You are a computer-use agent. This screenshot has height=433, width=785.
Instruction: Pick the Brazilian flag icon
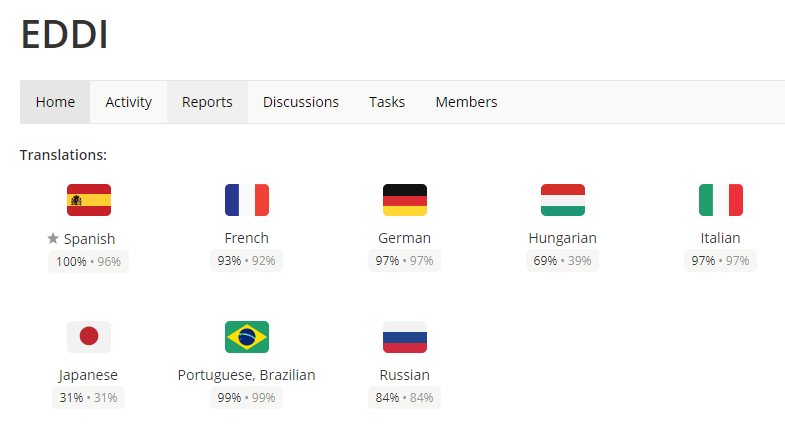tap(247, 337)
